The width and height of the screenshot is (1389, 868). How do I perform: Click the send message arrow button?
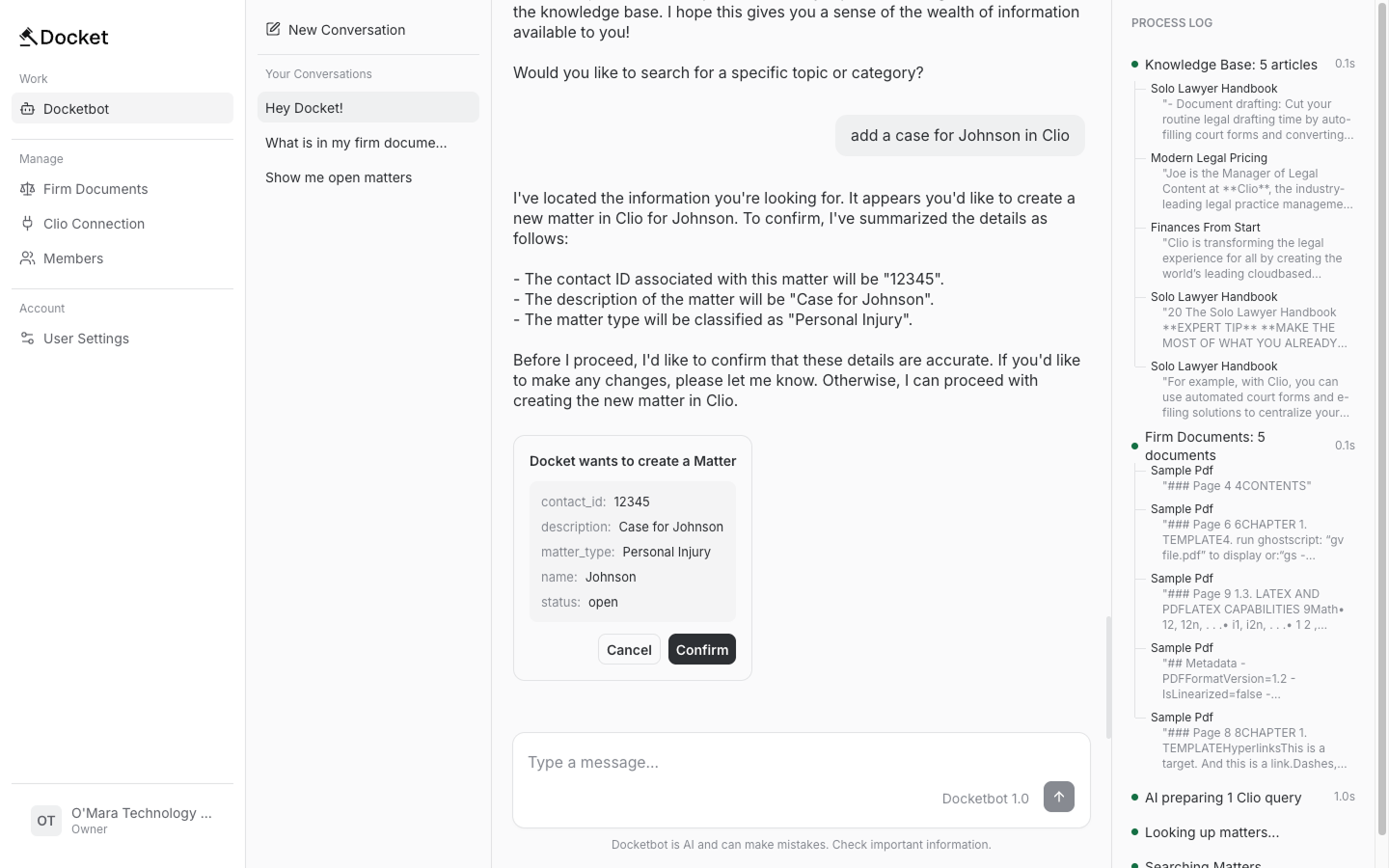[x=1058, y=797]
